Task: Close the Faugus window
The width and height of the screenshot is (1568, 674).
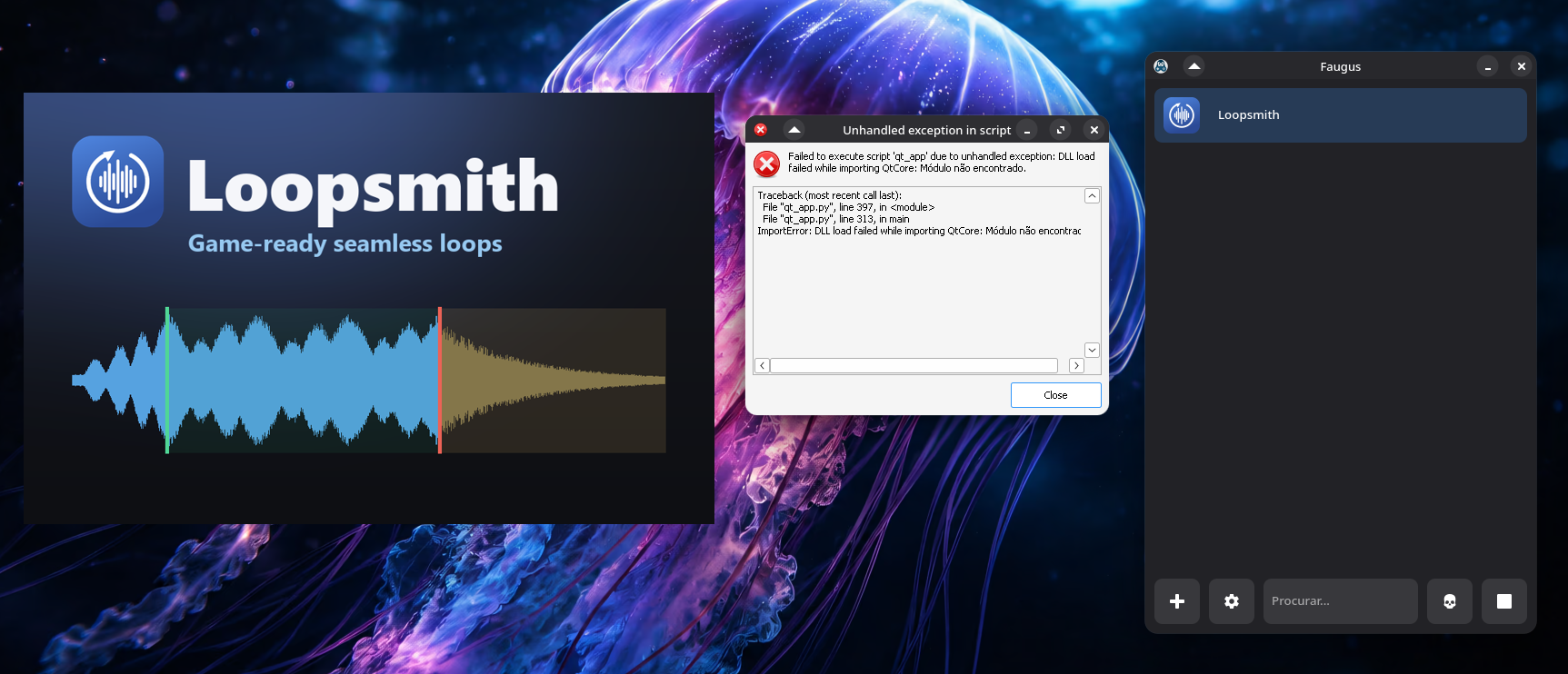Action: click(x=1522, y=66)
